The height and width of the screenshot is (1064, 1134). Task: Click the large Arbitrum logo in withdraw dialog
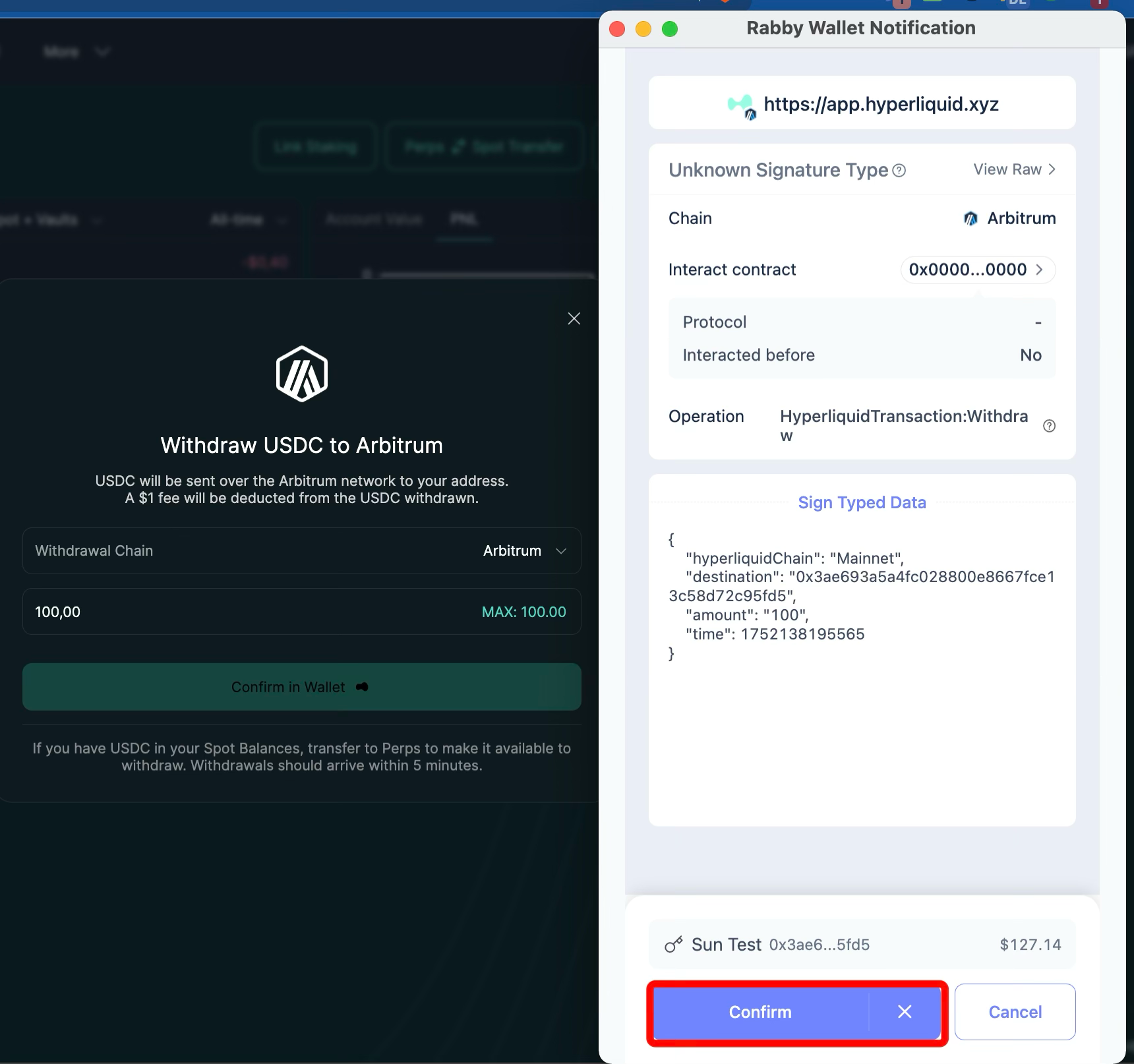(301, 374)
